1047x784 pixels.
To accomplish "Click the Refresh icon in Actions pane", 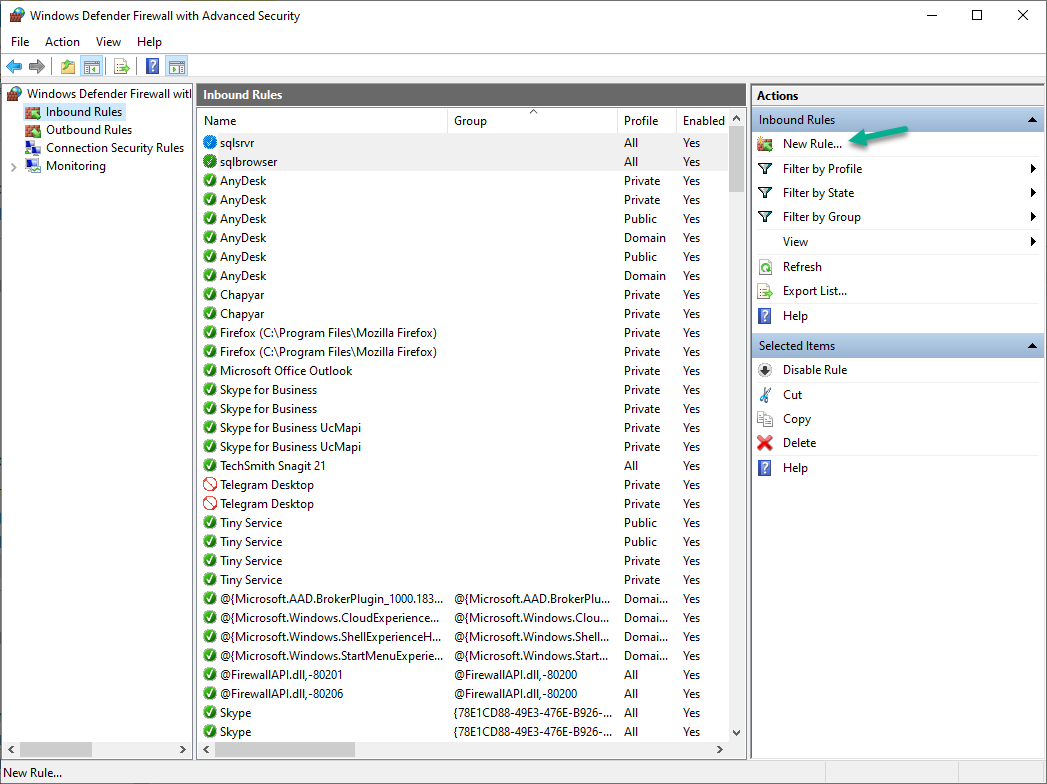I will (x=765, y=267).
